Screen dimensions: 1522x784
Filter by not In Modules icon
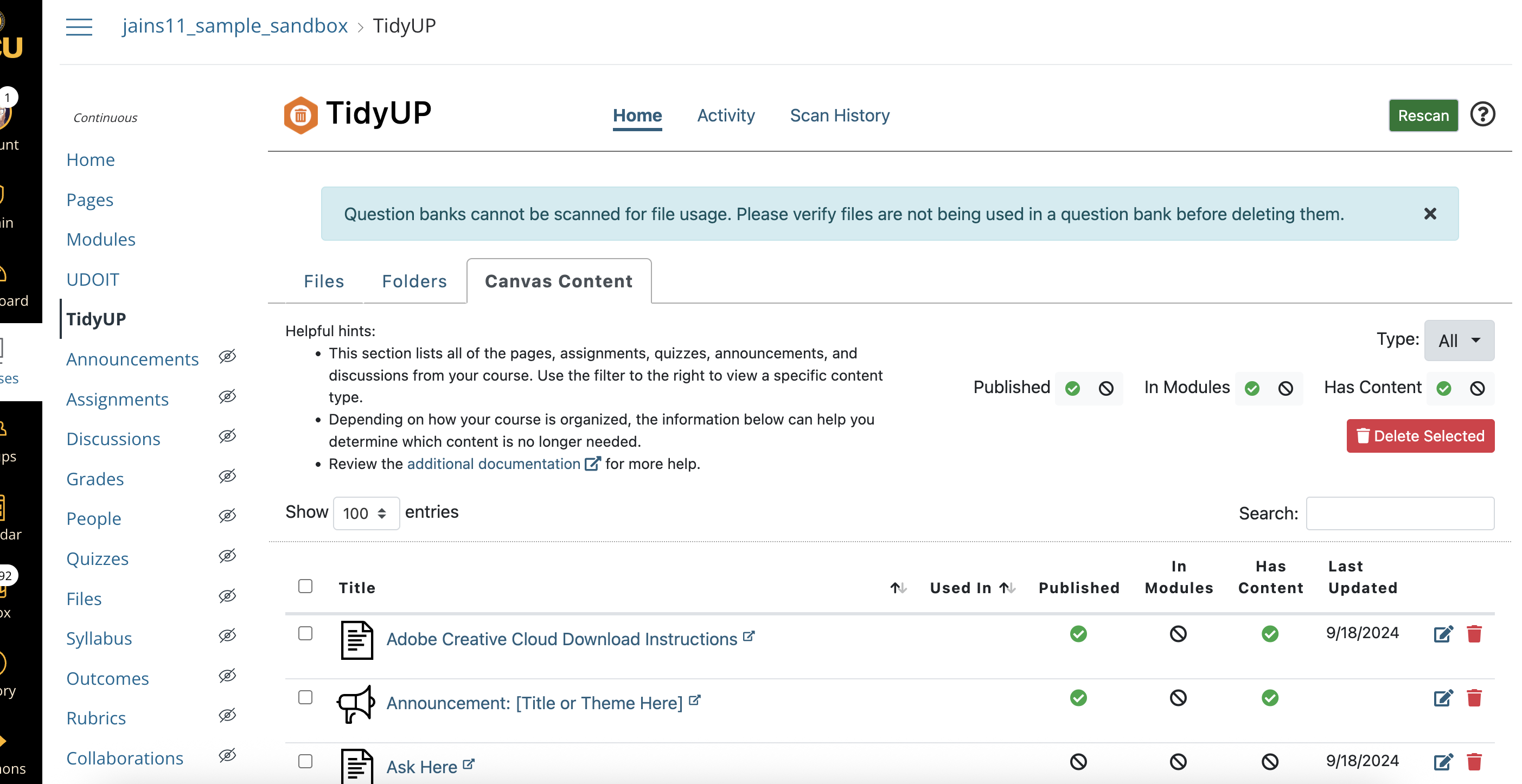coord(1286,388)
